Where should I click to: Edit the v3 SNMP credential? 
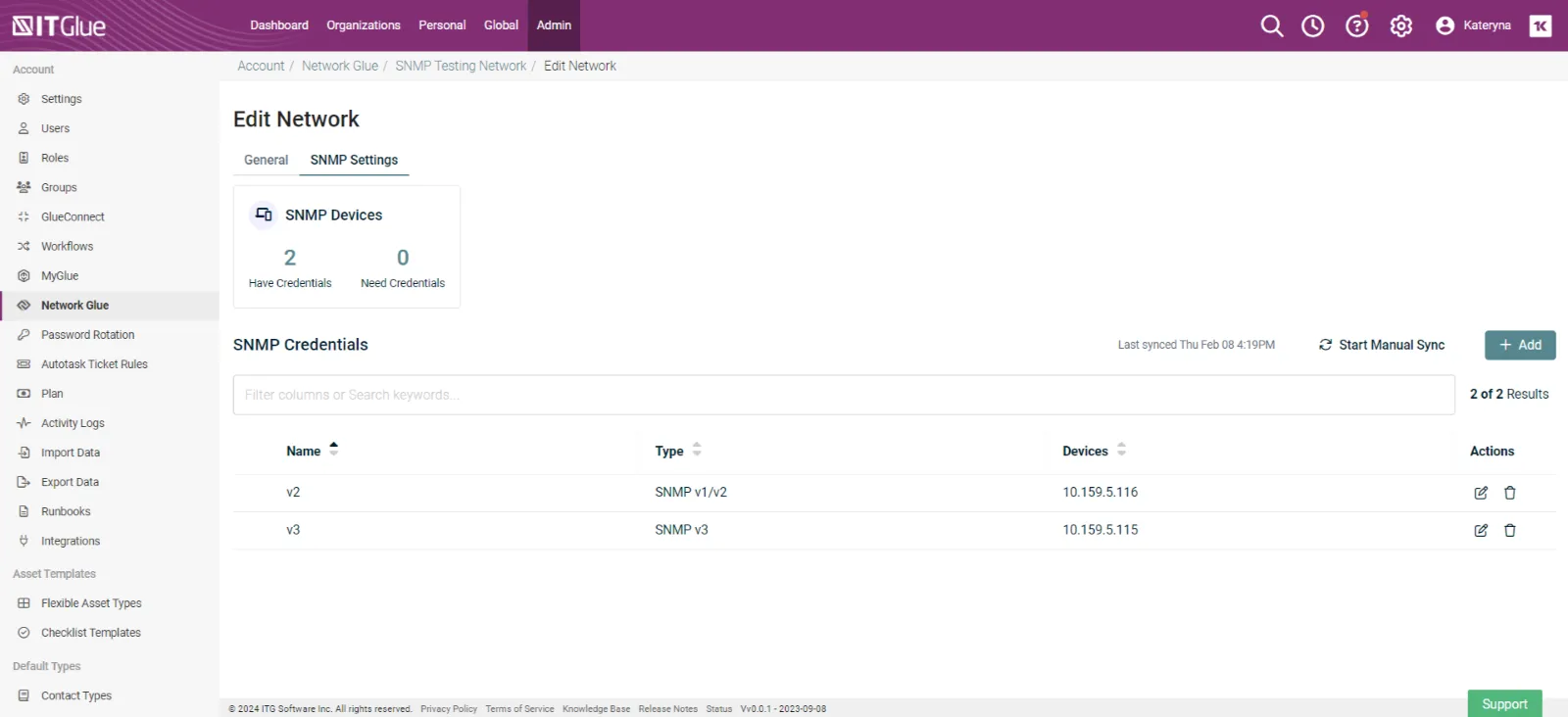[1481, 530]
